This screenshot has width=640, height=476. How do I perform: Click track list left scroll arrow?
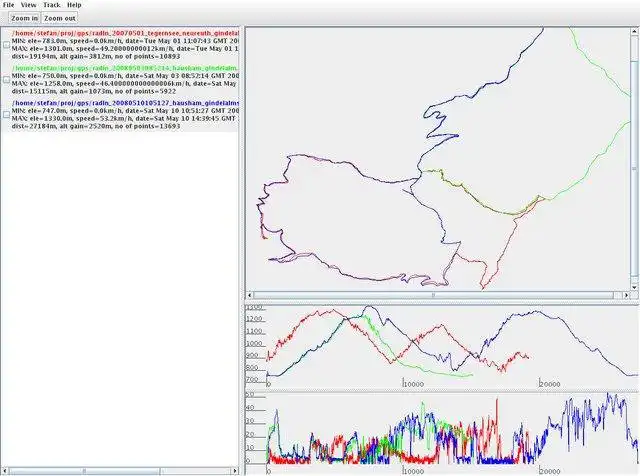tap(4, 471)
